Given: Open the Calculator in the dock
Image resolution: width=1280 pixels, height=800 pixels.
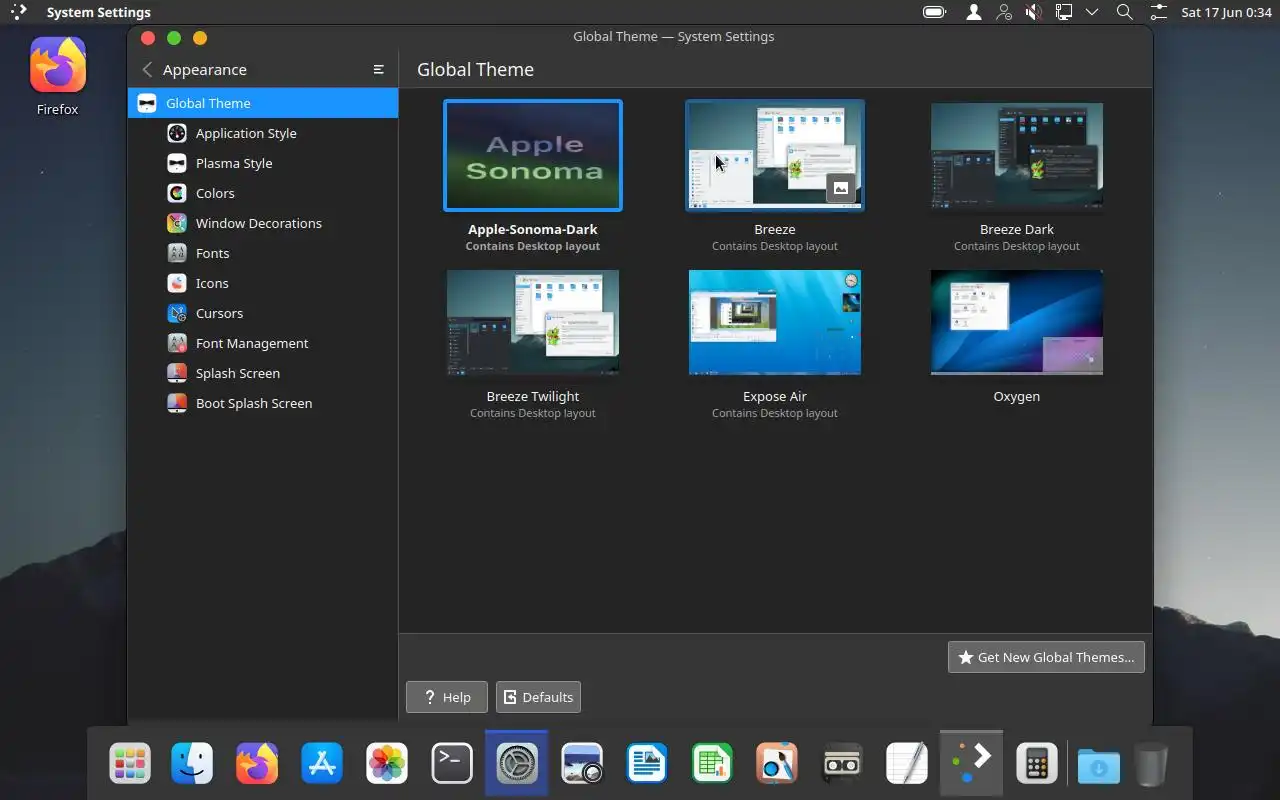Looking at the screenshot, I should [x=1037, y=764].
